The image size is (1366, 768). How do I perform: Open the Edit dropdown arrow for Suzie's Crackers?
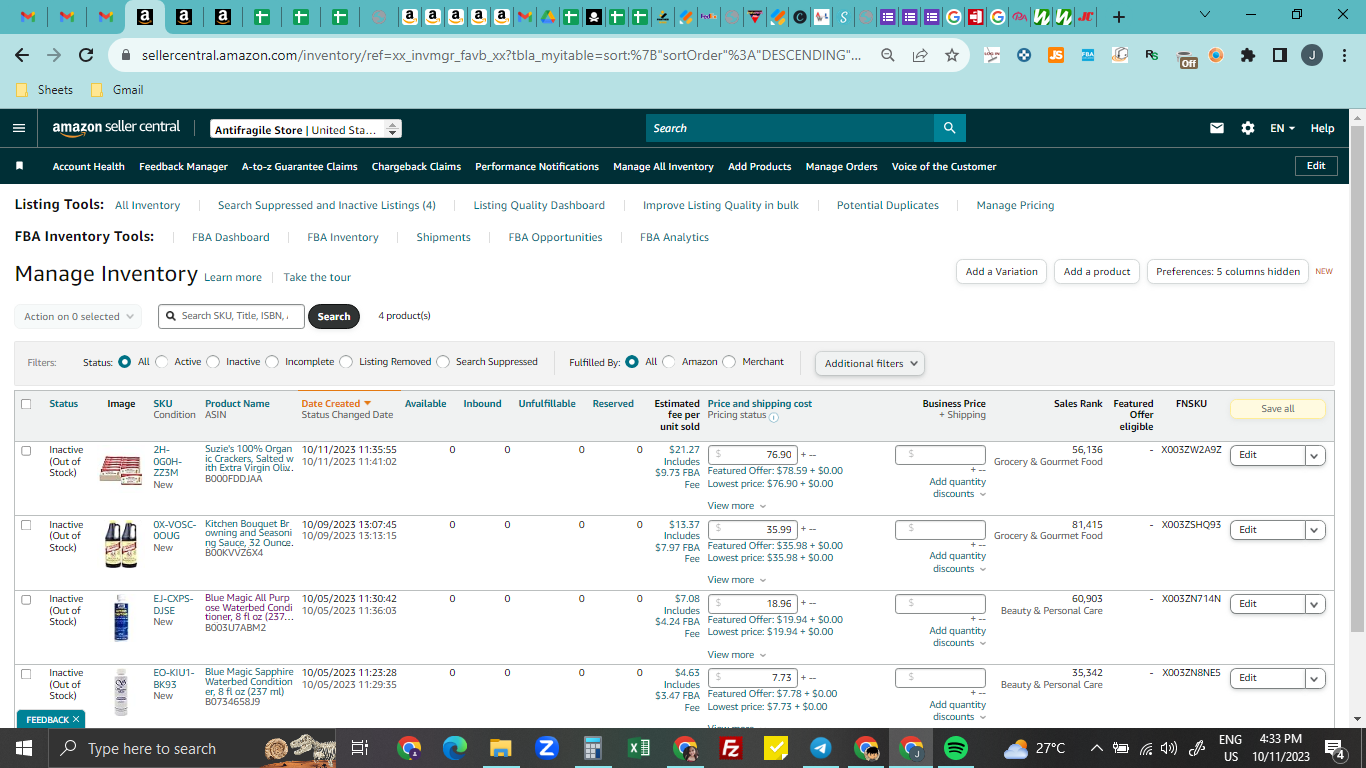(x=1315, y=455)
